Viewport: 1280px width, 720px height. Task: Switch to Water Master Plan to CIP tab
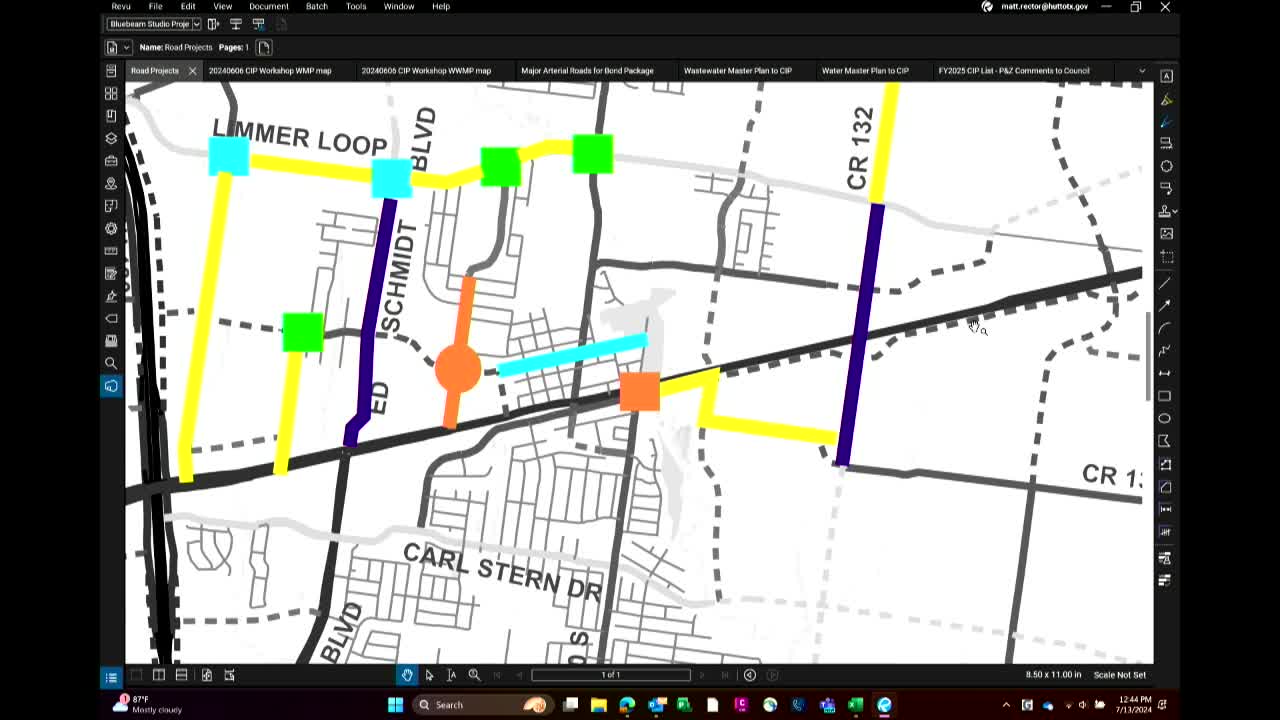(x=864, y=71)
